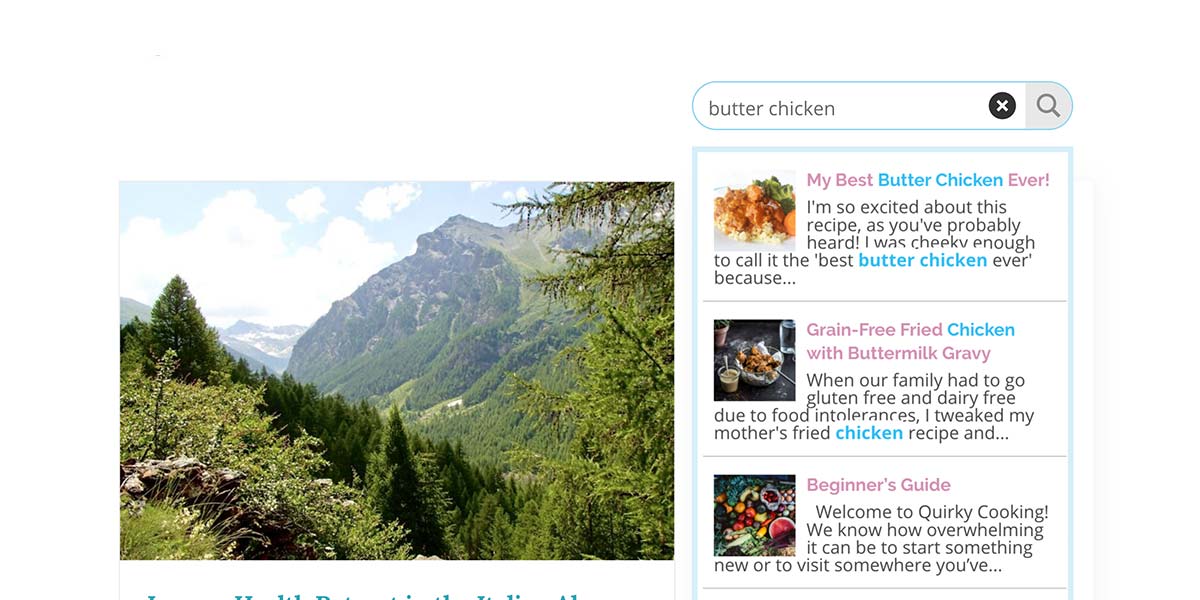Clear the search text with the X icon

click(x=1002, y=106)
